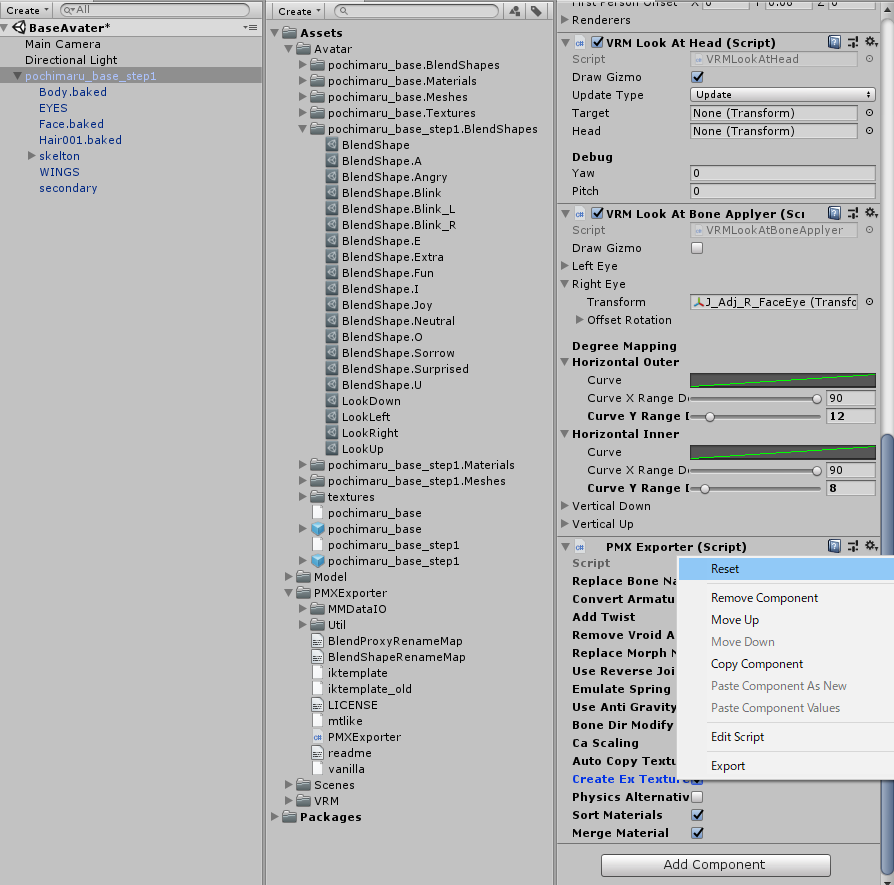Choose Edit Script from context menu
894x885 pixels.
(786, 737)
